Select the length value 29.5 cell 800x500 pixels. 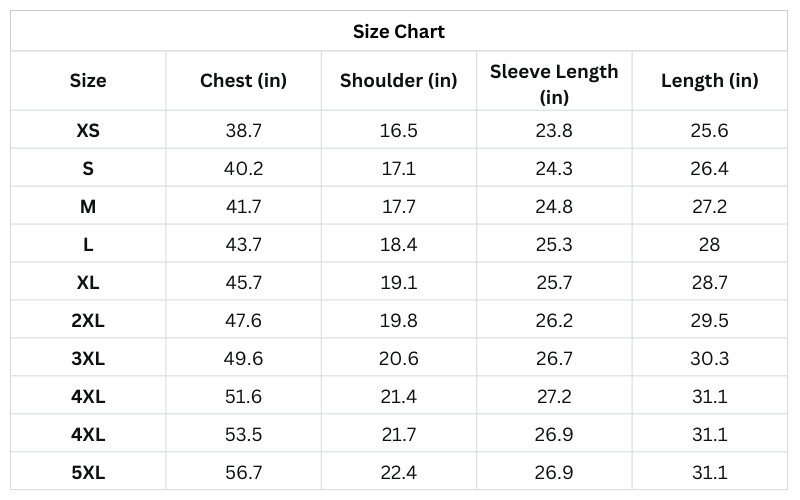[710, 320]
